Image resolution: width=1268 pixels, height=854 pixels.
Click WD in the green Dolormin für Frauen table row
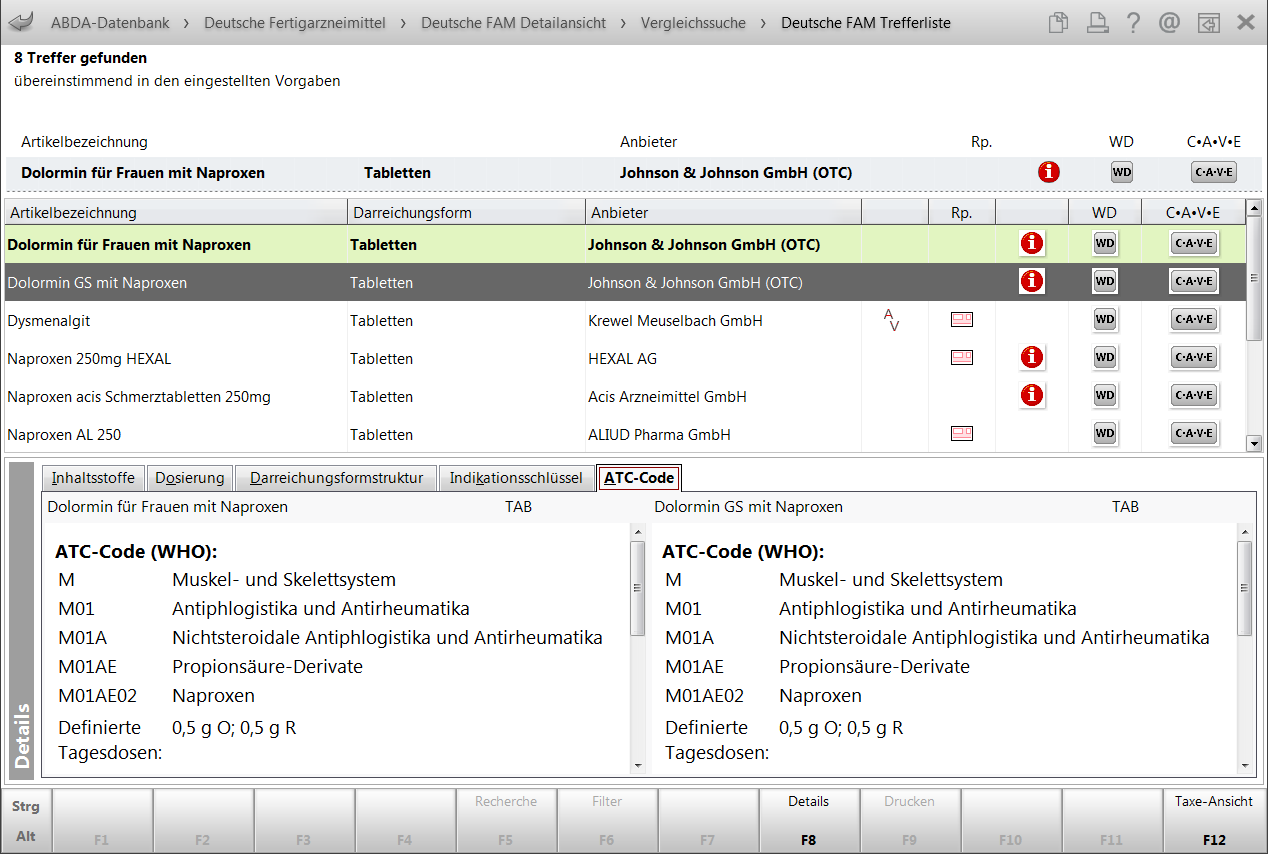(x=1105, y=243)
